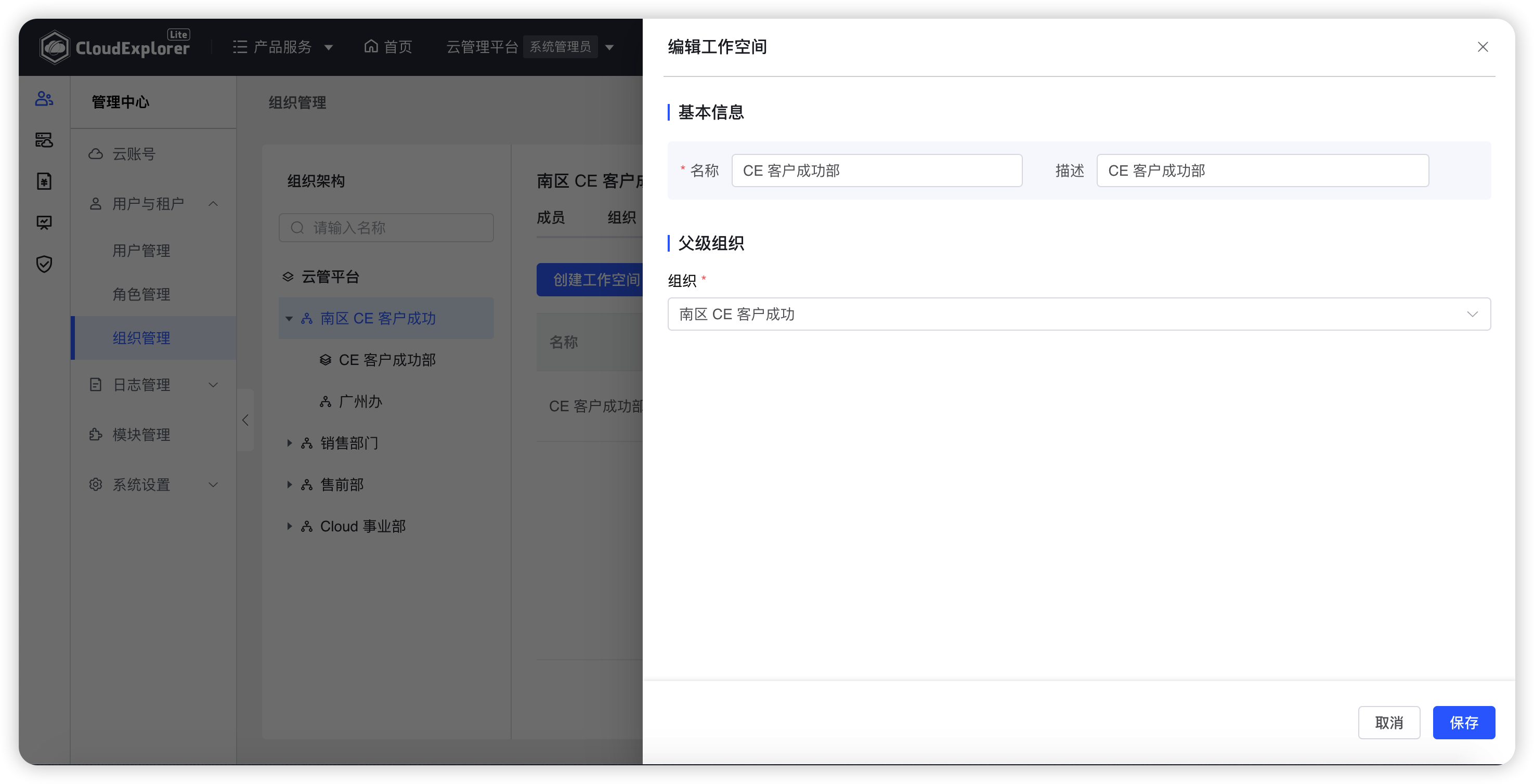Click the workspace icon beside CE 客户成功部 tree node
The width and height of the screenshot is (1534, 784).
[325, 360]
